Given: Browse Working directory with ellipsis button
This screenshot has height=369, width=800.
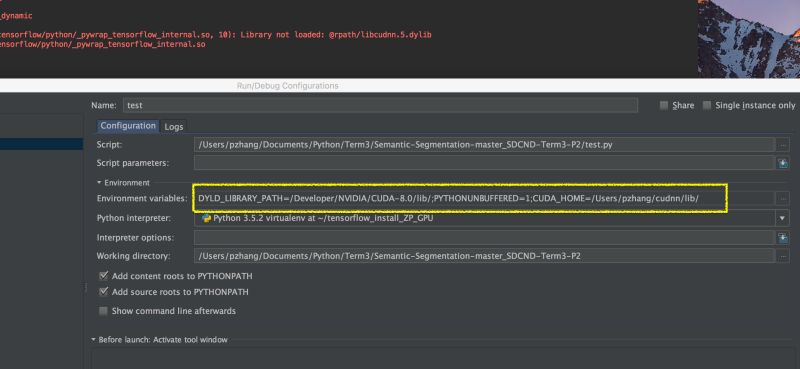Looking at the screenshot, I should [783, 256].
